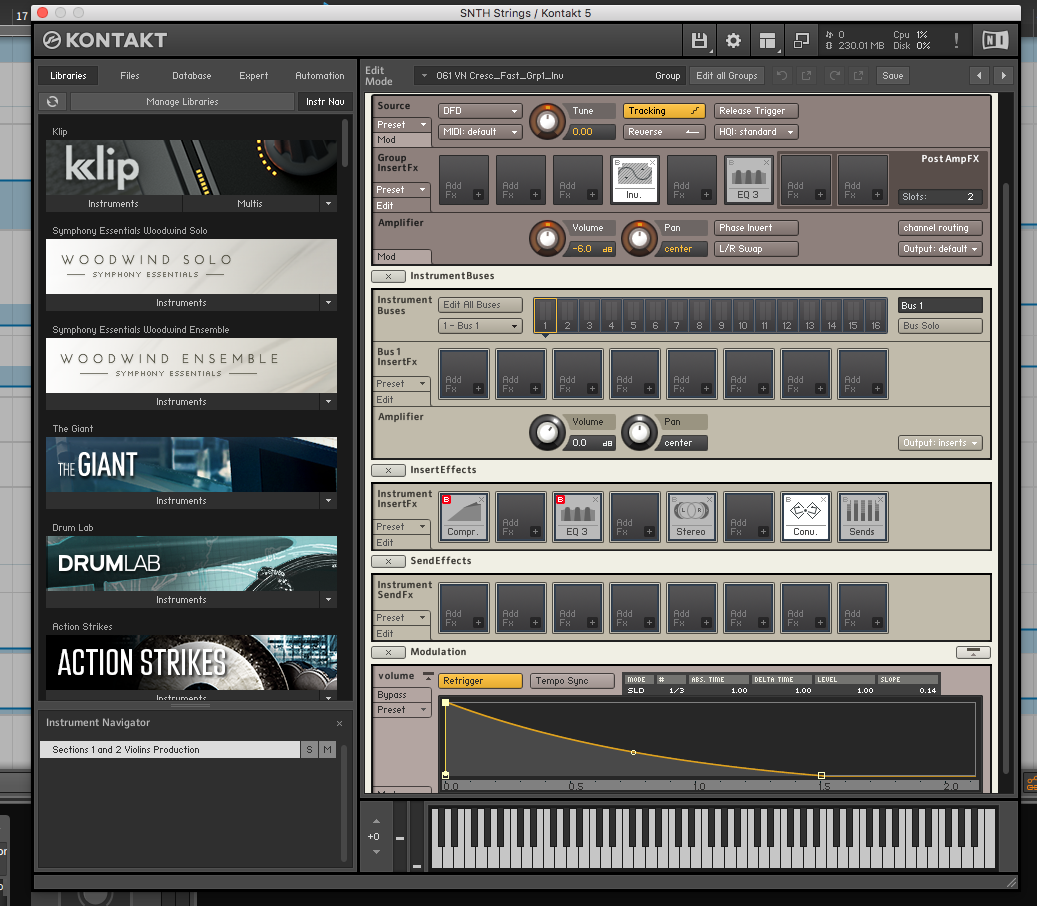
Task: Click the Save button in Edit Mode
Action: (893, 75)
